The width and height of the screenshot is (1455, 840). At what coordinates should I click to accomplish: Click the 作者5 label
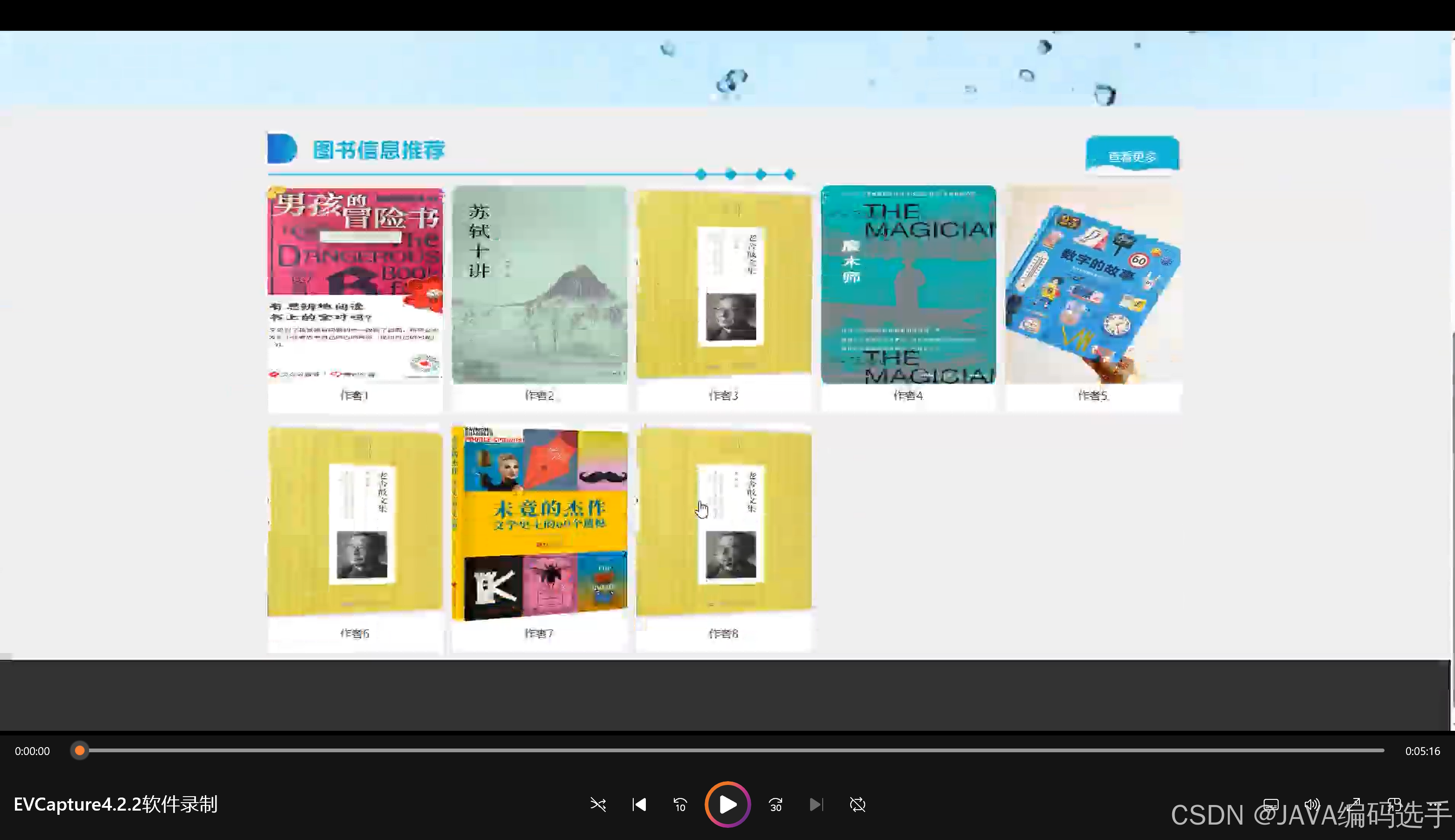coord(1092,395)
